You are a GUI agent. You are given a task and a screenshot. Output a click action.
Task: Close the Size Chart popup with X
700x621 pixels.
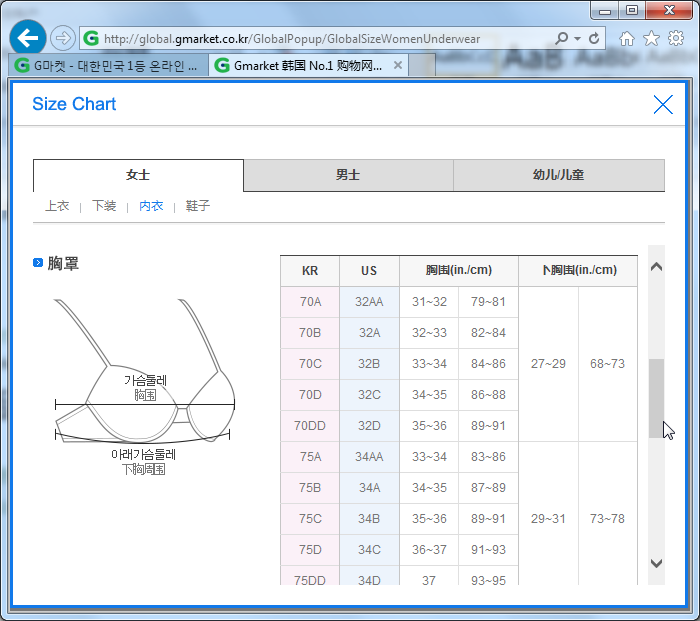tap(663, 104)
